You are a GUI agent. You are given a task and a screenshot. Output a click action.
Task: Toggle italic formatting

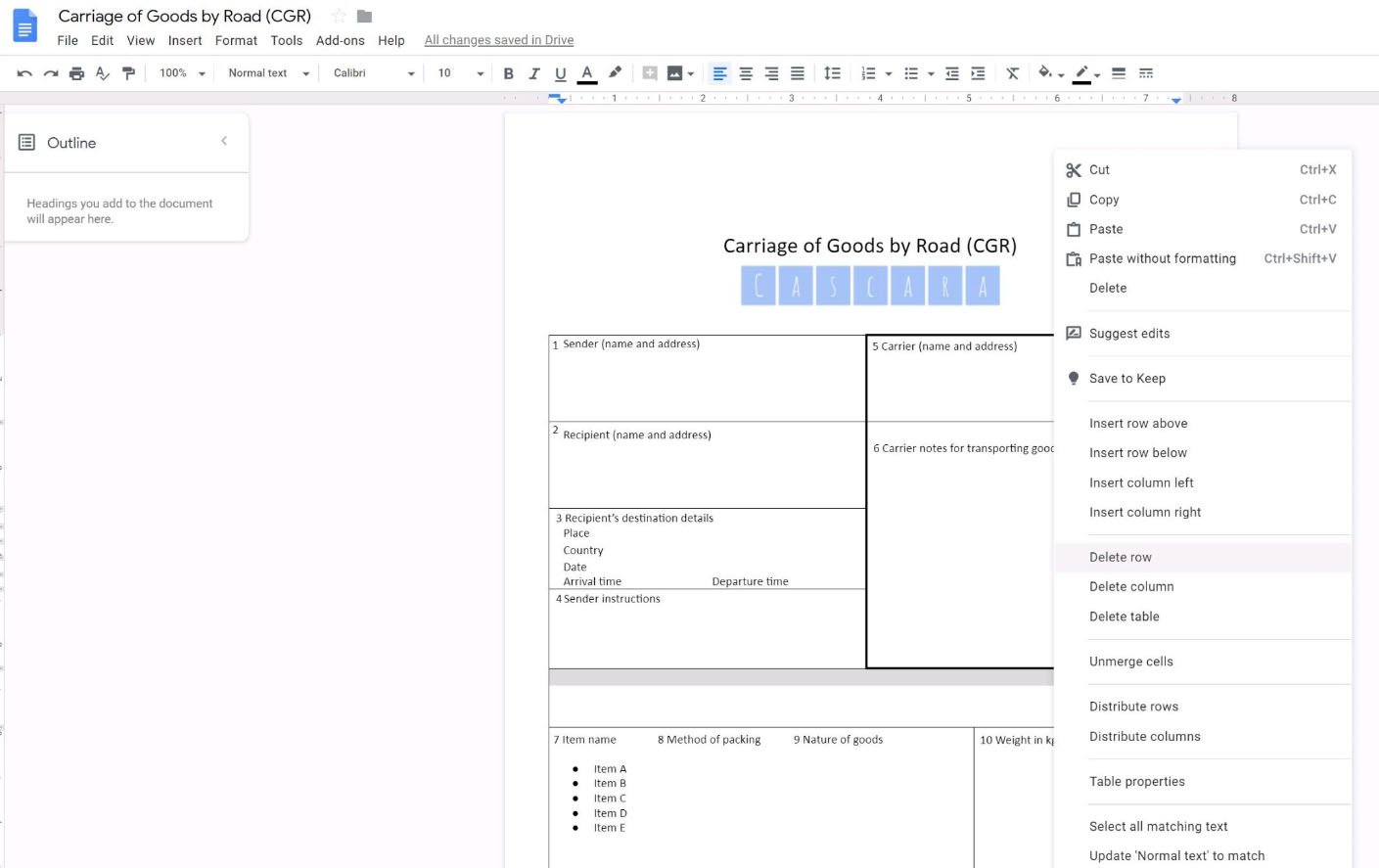[534, 73]
